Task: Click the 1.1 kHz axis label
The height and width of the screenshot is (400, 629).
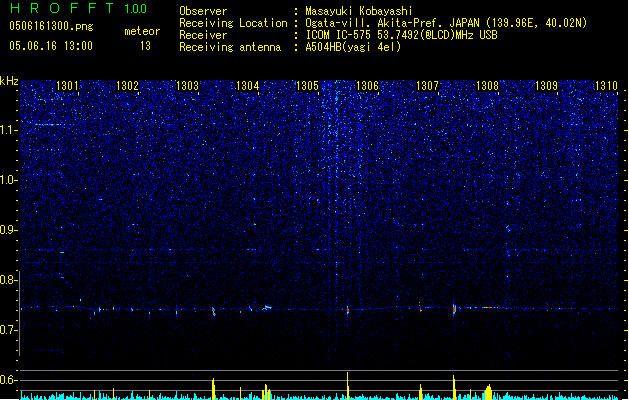Action: 8,130
